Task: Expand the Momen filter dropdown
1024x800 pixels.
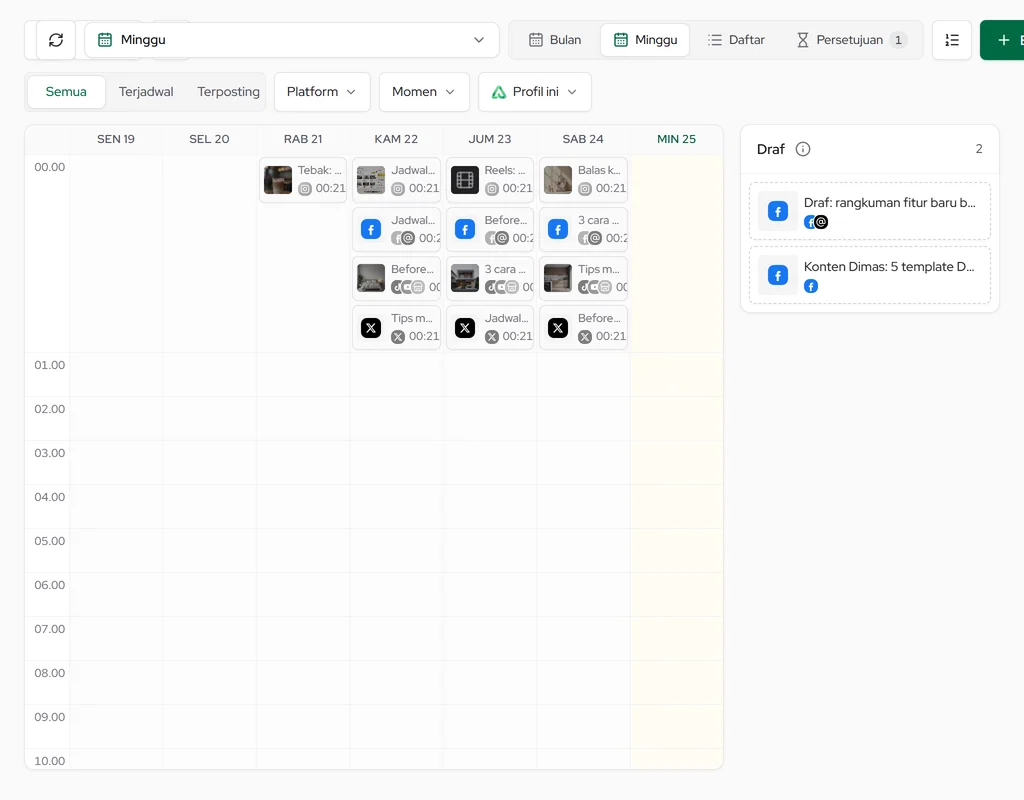Action: coord(424,92)
